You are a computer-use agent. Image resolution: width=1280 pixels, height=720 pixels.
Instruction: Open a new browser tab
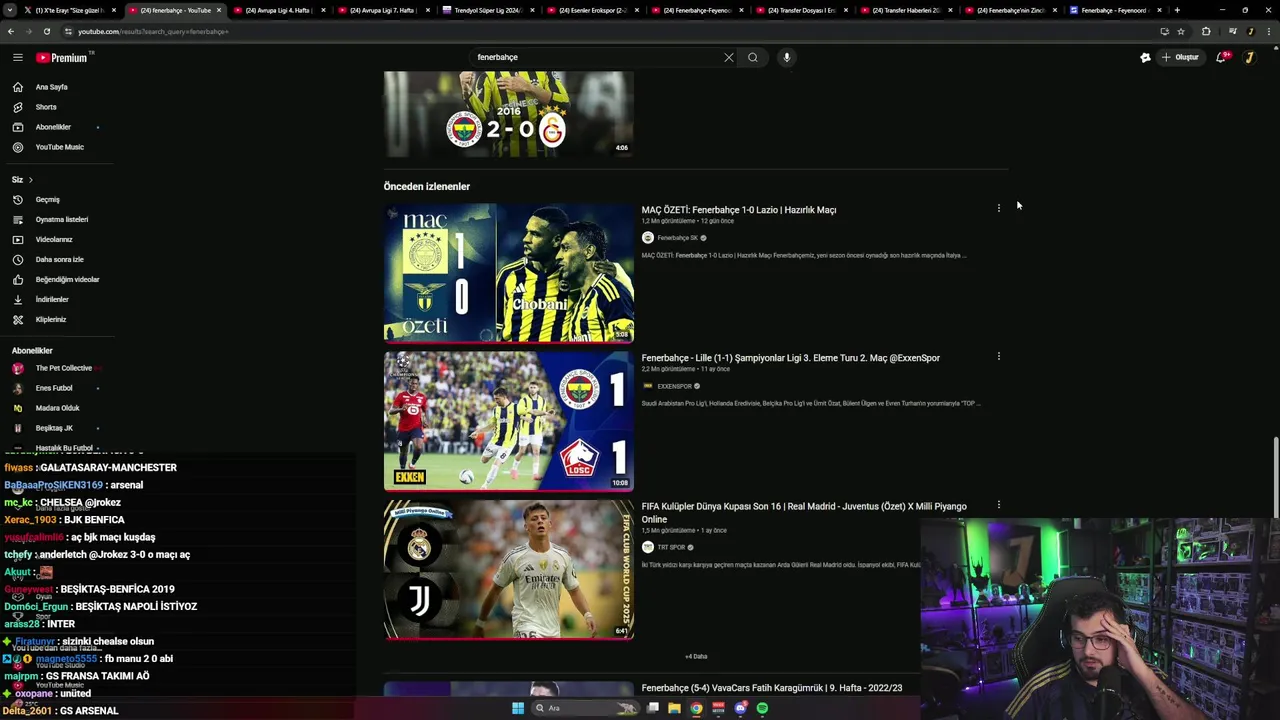(x=1177, y=10)
